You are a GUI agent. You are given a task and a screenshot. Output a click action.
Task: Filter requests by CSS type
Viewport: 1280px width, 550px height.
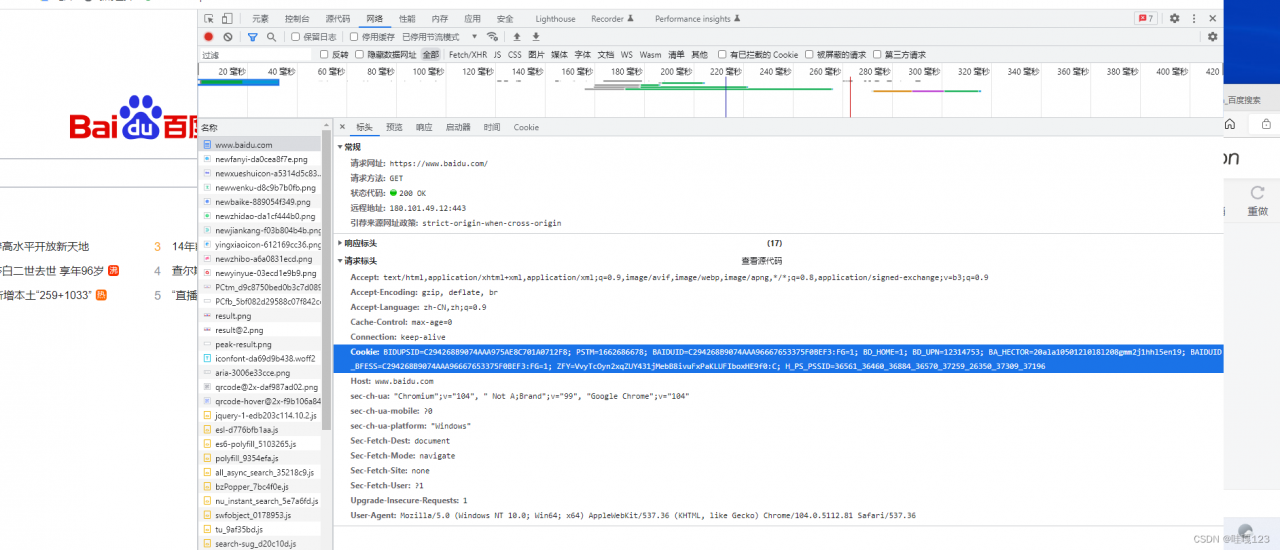click(x=514, y=55)
